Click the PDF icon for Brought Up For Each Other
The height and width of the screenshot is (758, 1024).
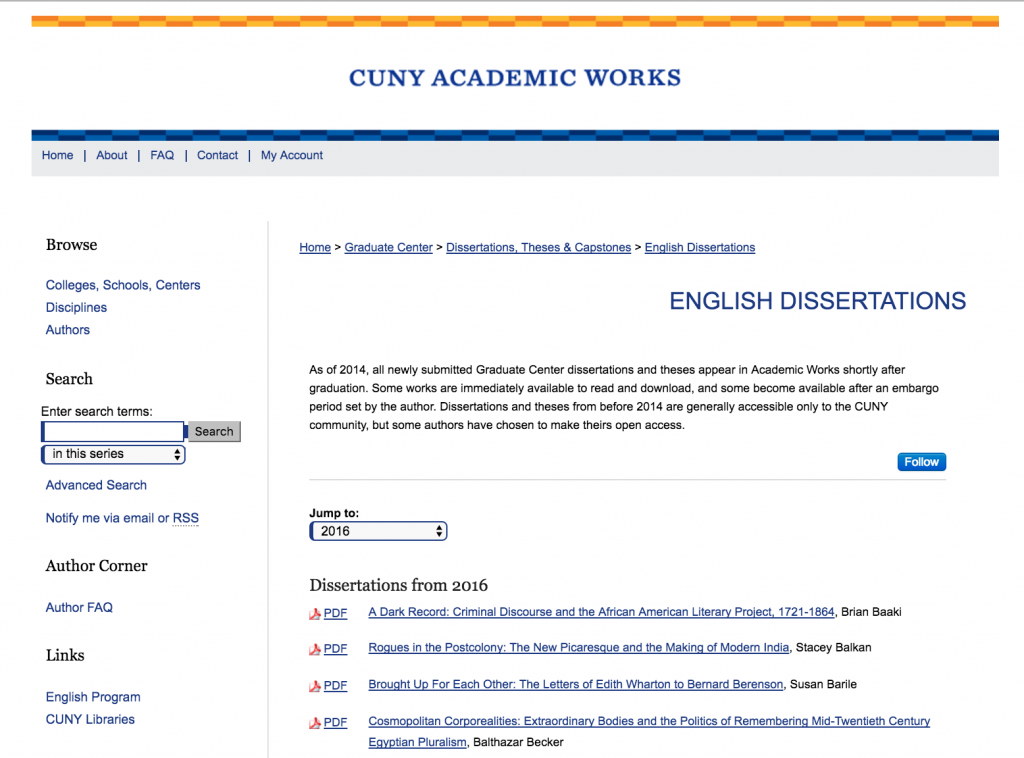(x=315, y=686)
